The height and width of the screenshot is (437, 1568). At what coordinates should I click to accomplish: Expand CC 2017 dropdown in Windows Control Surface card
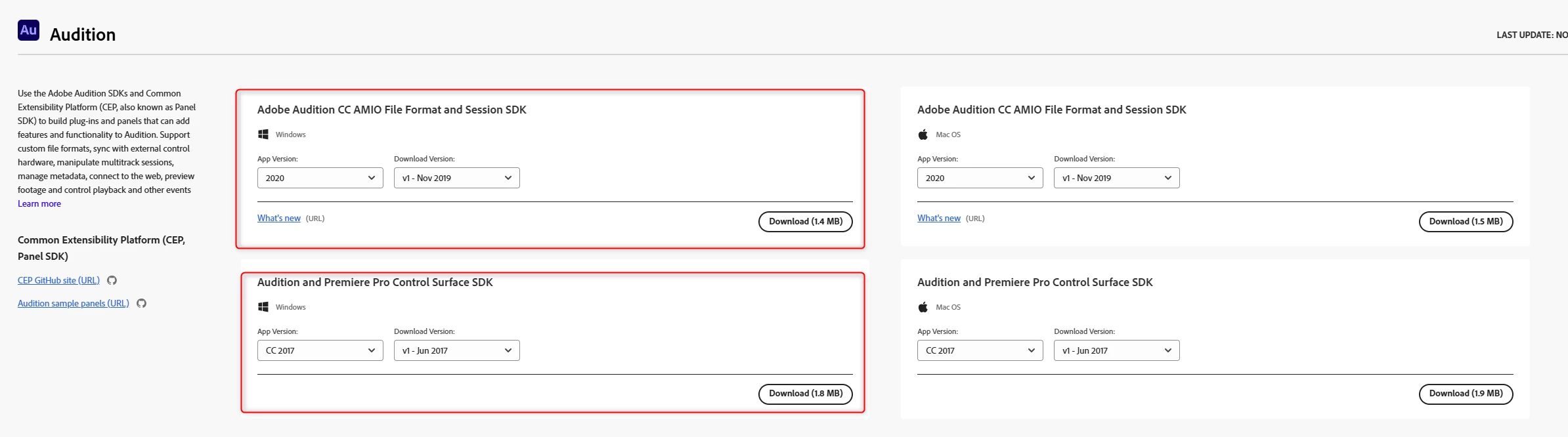click(320, 350)
